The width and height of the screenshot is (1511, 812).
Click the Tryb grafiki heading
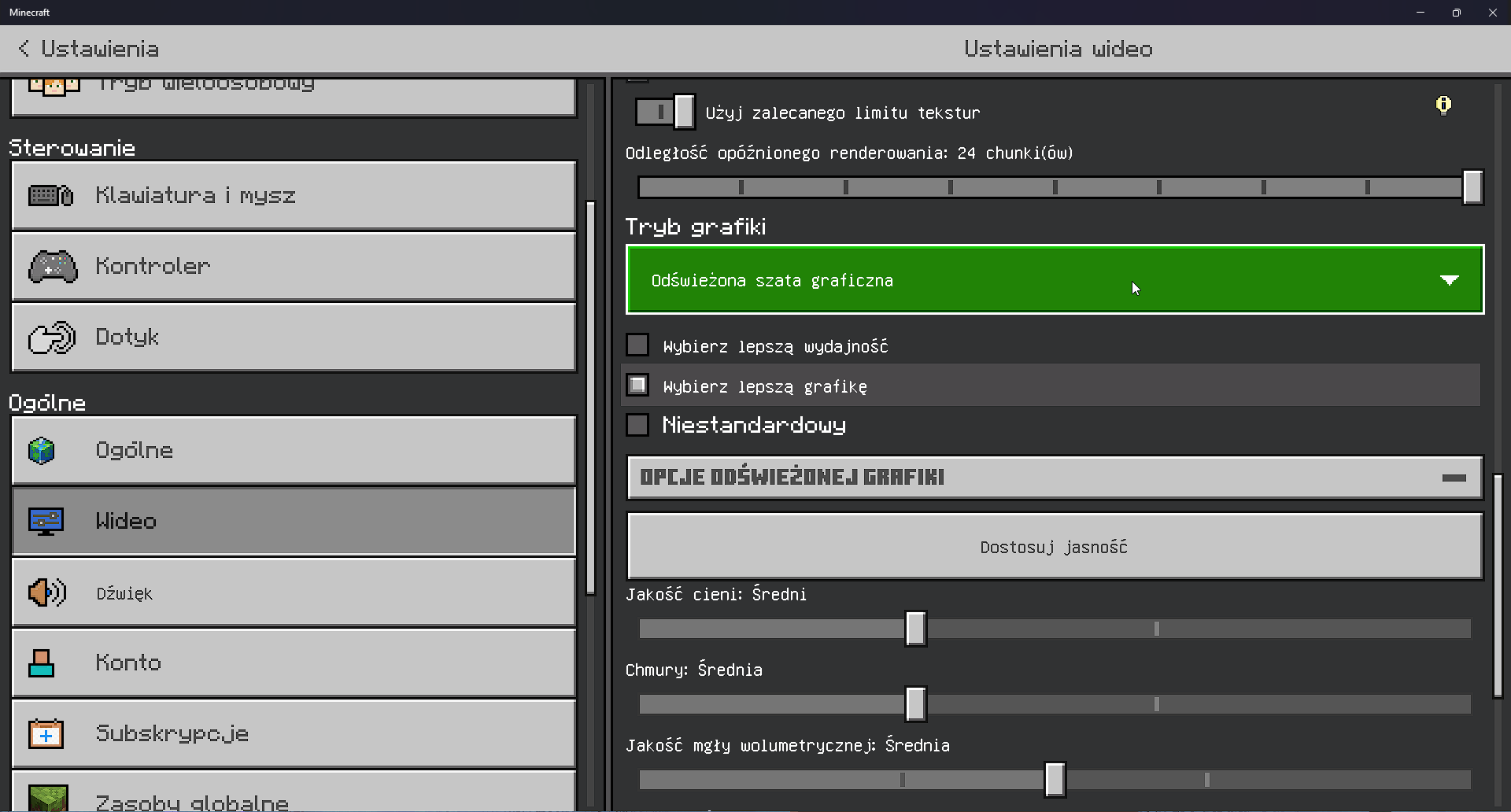[x=696, y=227]
